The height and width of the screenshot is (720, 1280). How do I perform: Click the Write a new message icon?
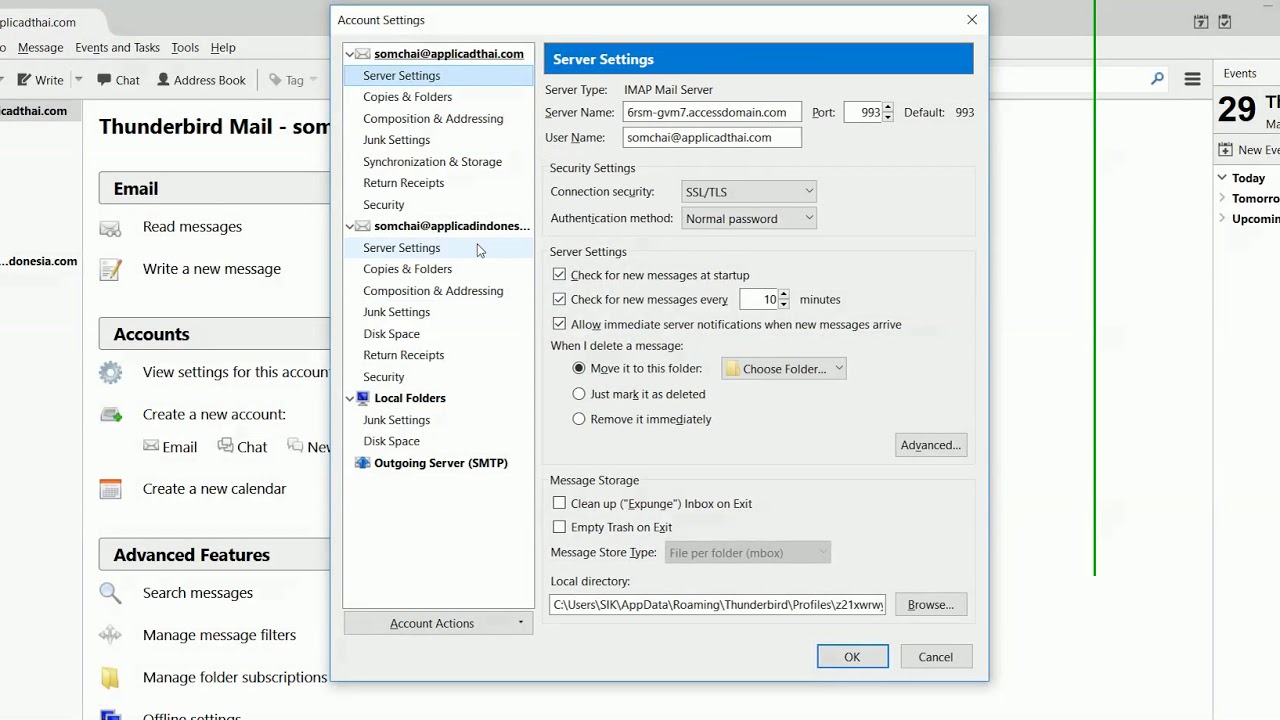click(110, 269)
